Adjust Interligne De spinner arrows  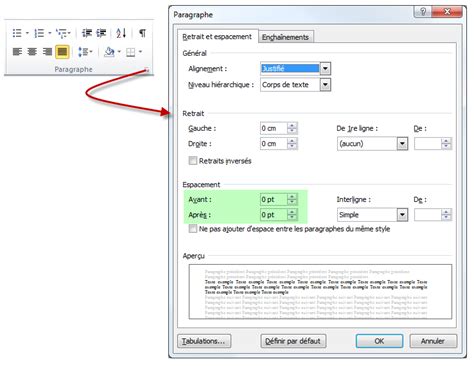(446, 215)
